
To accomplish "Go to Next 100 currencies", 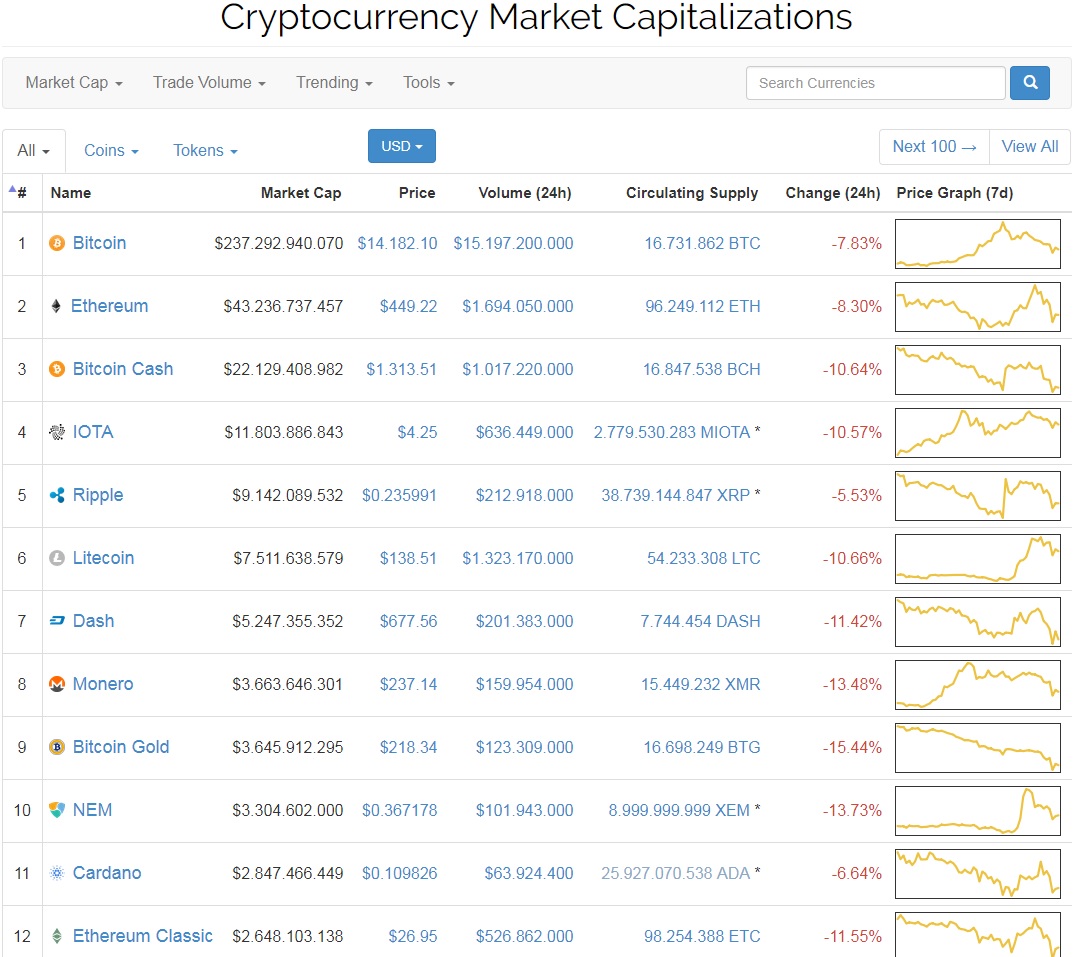I will (934, 147).
